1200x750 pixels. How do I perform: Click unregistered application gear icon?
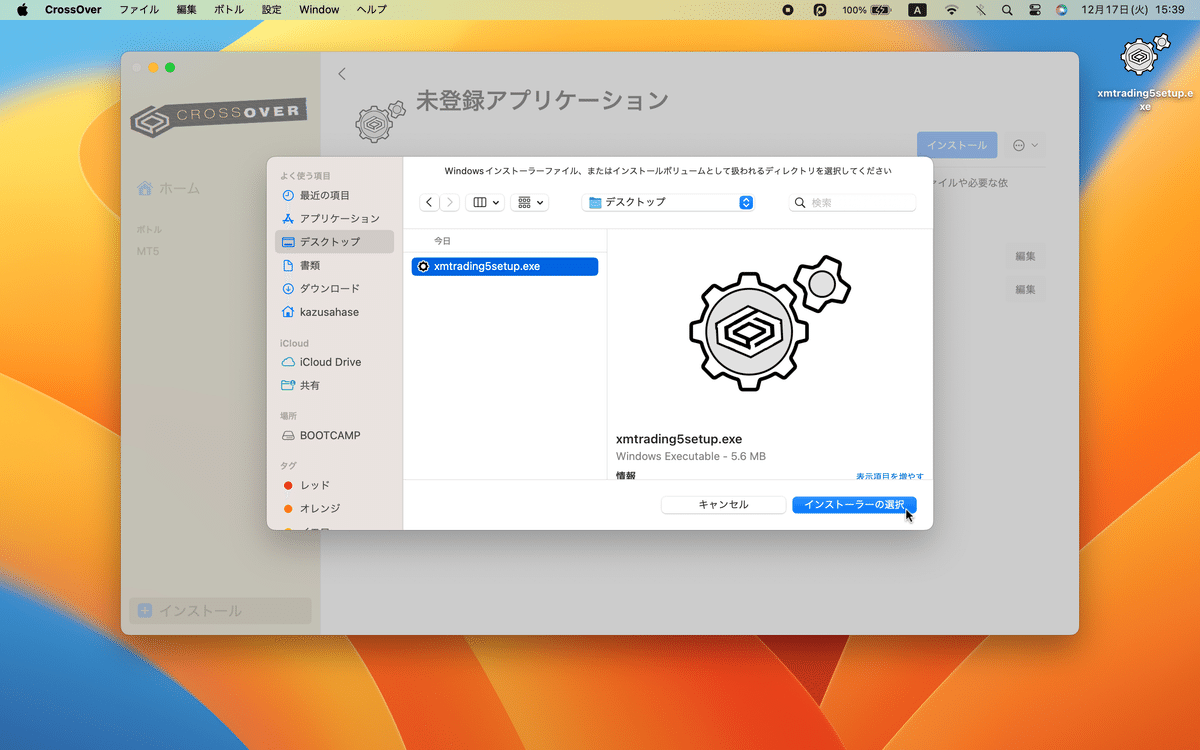click(381, 120)
